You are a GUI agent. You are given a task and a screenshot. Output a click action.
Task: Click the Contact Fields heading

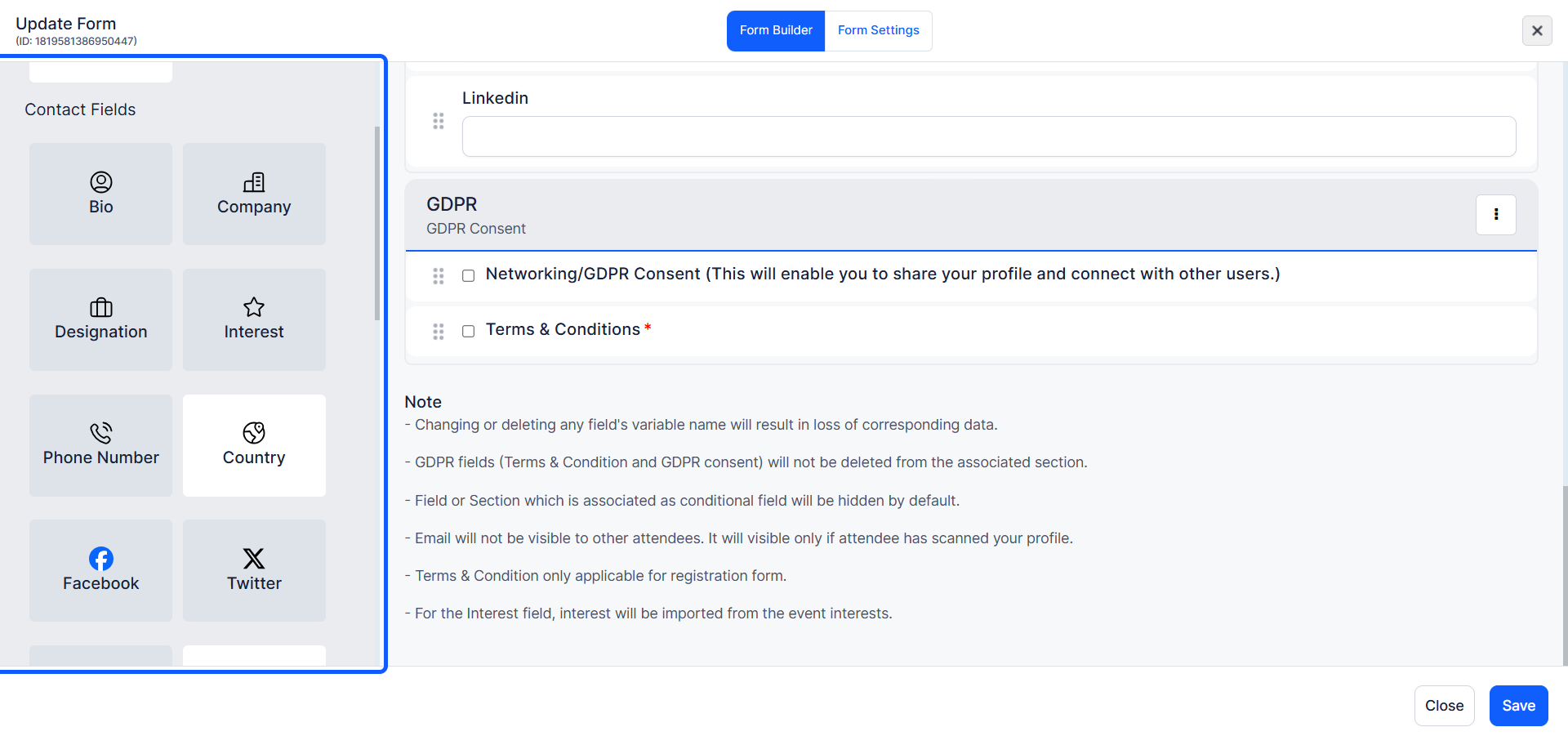80,109
